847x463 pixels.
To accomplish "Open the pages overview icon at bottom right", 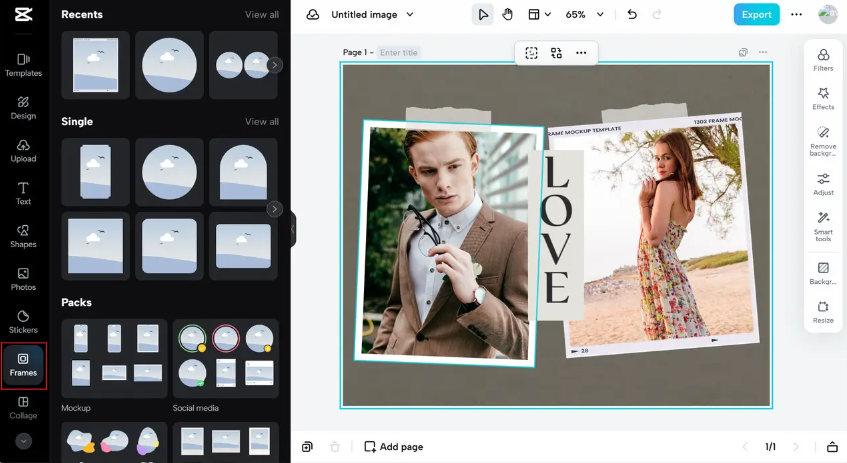I will [x=832, y=447].
